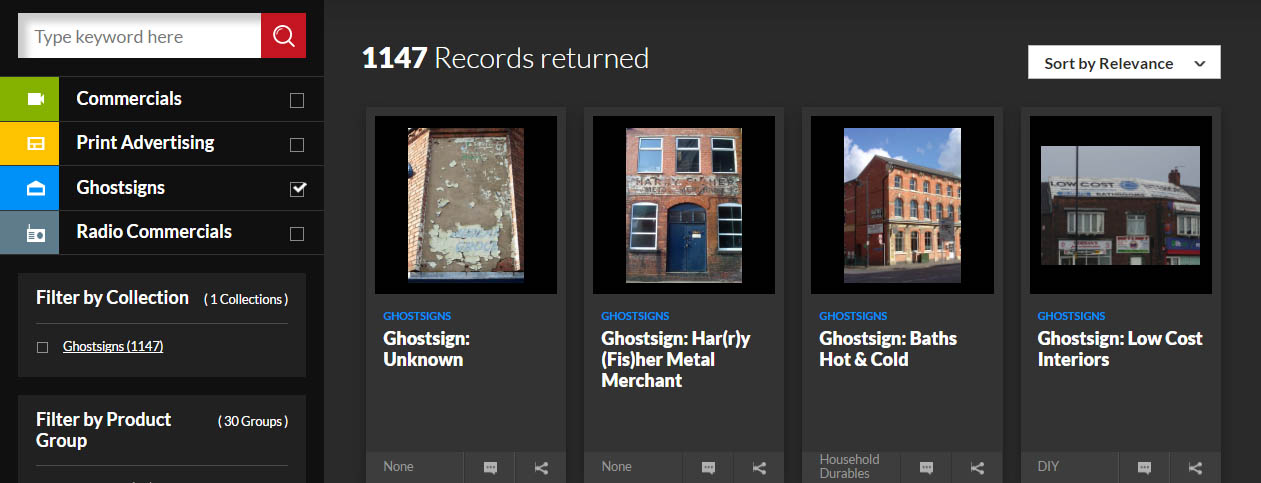Click the Low Cost Interiors thumbnail image
The width and height of the screenshot is (1261, 483).
point(1120,205)
